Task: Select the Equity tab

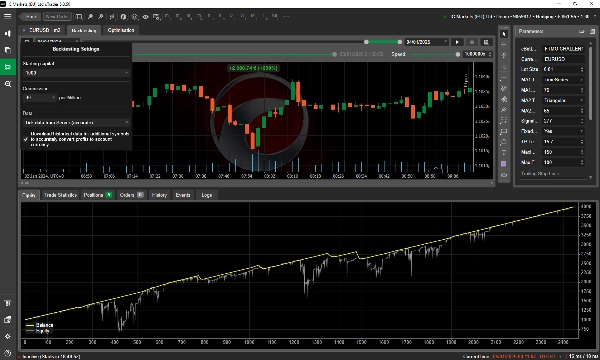Action: click(29, 195)
